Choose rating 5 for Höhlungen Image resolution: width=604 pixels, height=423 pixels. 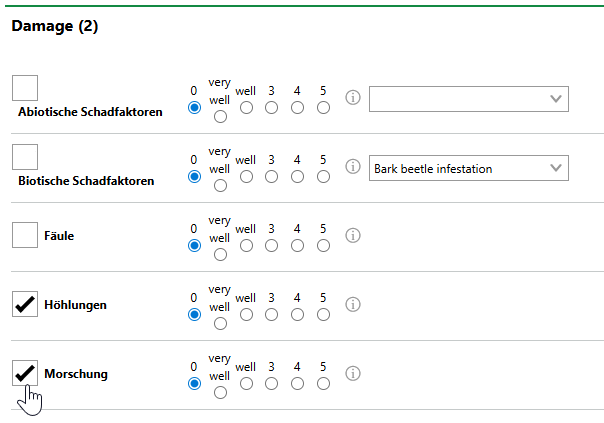[x=323, y=314]
